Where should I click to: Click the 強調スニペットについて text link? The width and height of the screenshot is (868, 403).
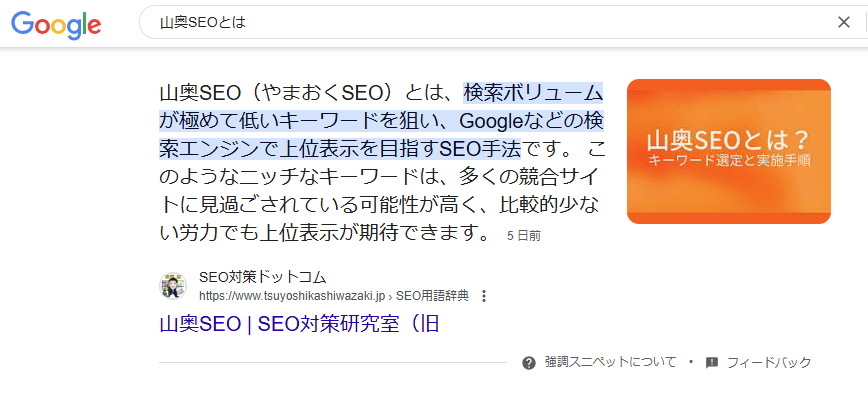(610, 362)
